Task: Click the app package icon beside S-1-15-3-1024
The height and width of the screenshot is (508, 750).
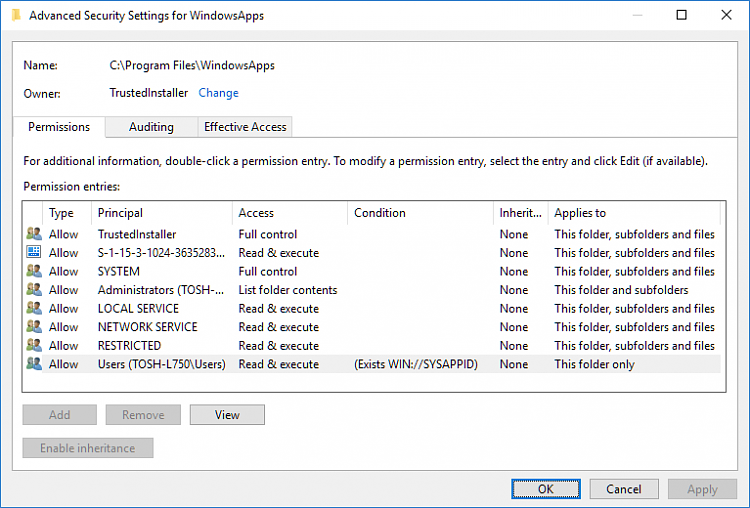Action: 34,252
